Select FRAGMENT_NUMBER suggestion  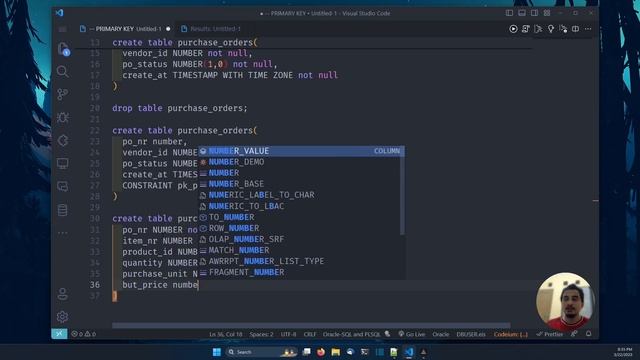[299, 272]
